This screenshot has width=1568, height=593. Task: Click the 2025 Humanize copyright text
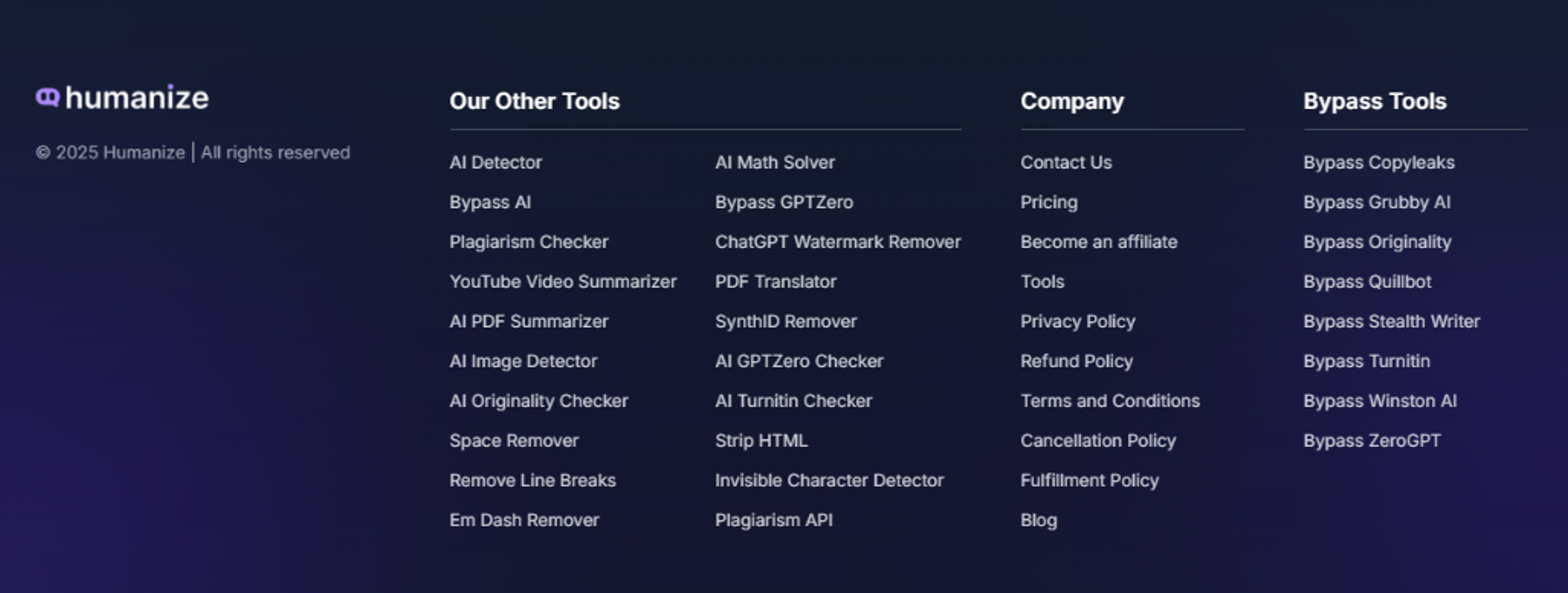click(193, 152)
